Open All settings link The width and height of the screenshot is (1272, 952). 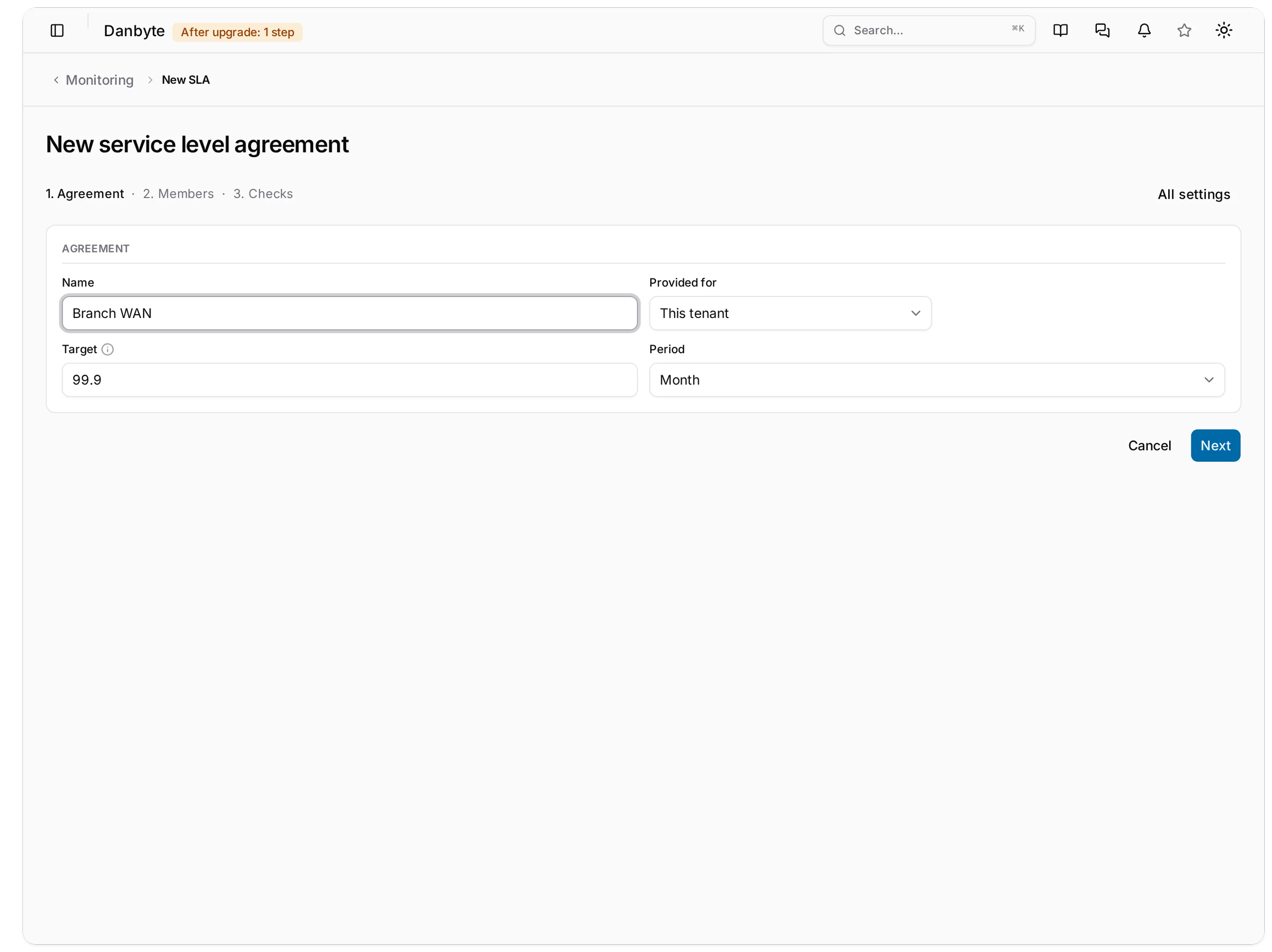[x=1193, y=194]
